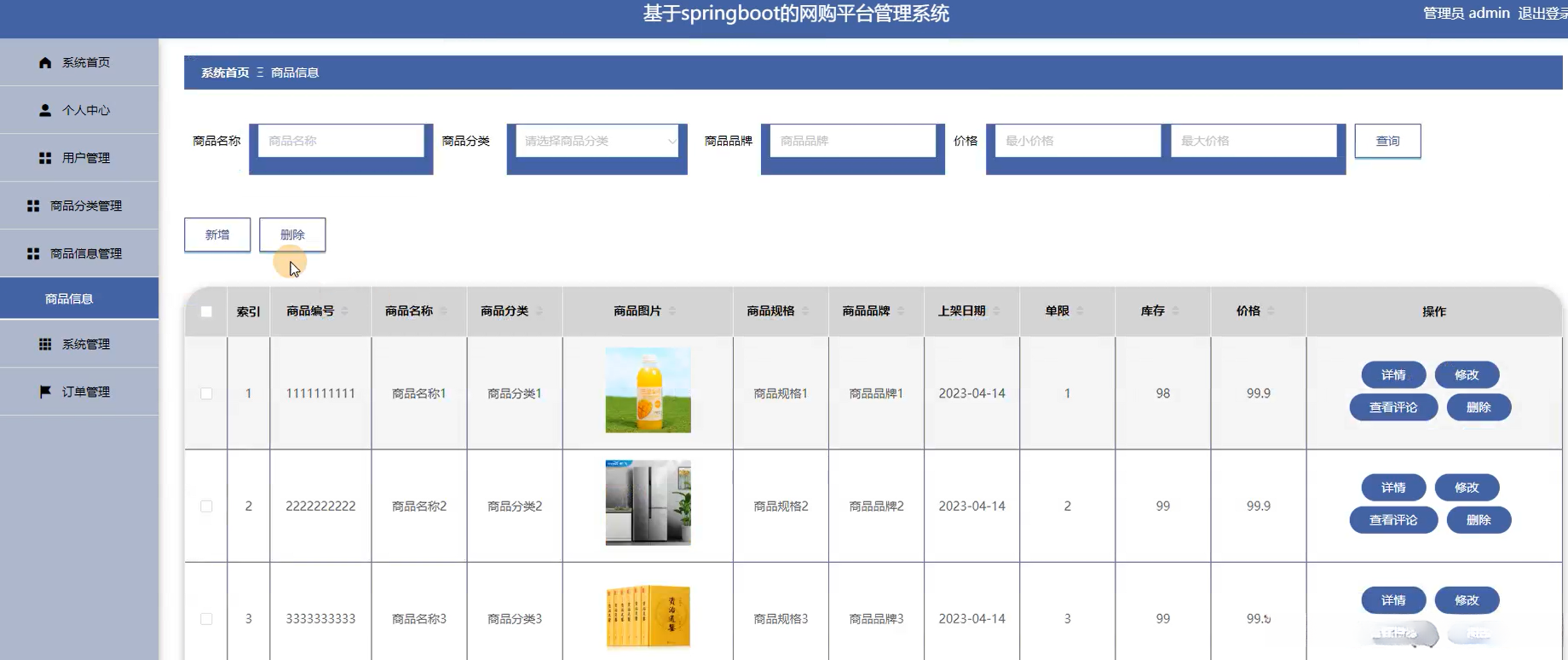Click product number 1111111111 cell

pyautogui.click(x=320, y=393)
